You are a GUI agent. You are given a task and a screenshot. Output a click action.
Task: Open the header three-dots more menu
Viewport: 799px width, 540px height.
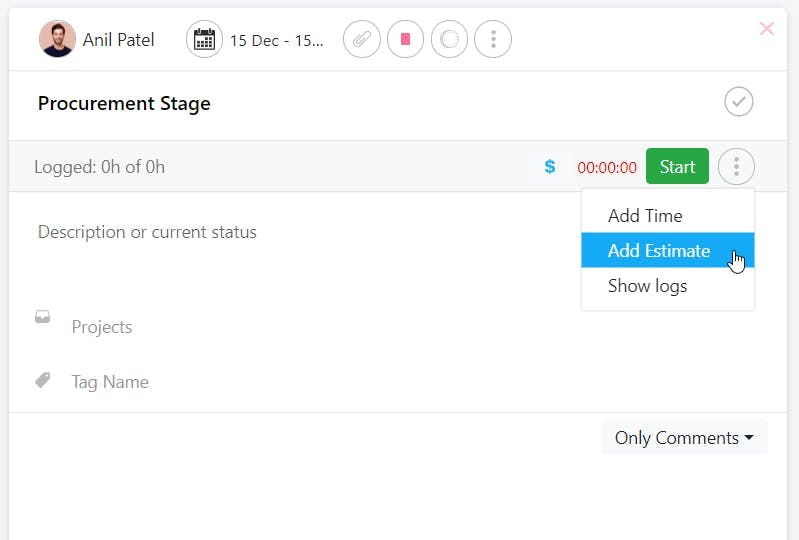492,40
